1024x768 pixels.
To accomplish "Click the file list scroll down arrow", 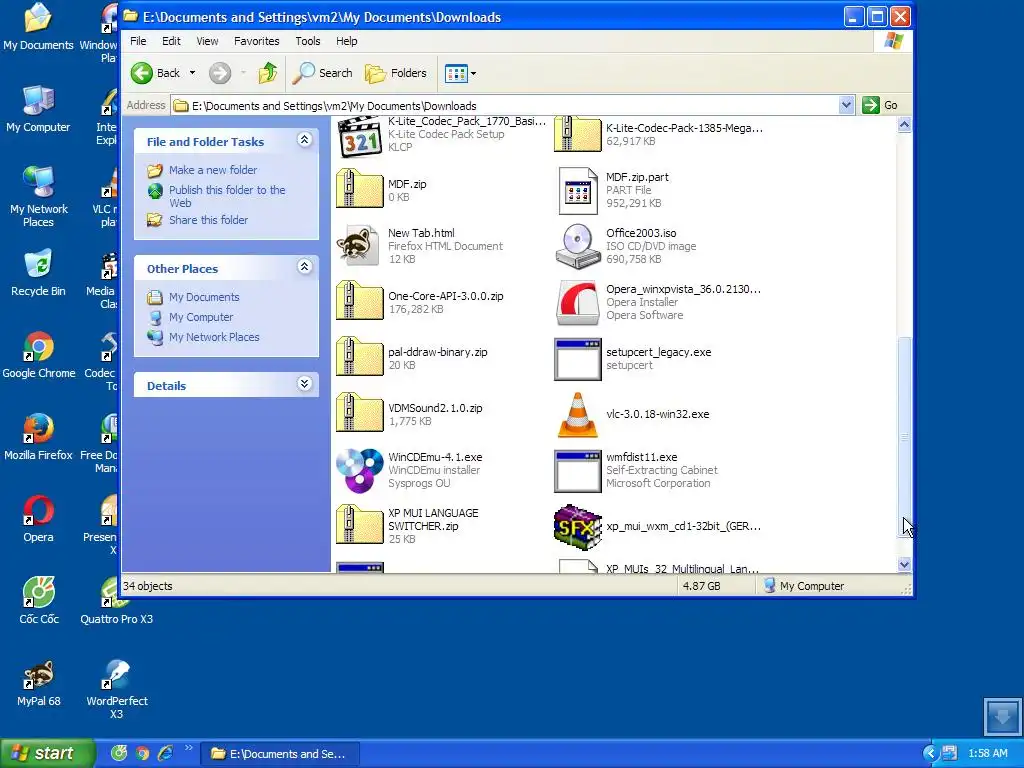I will 904,565.
